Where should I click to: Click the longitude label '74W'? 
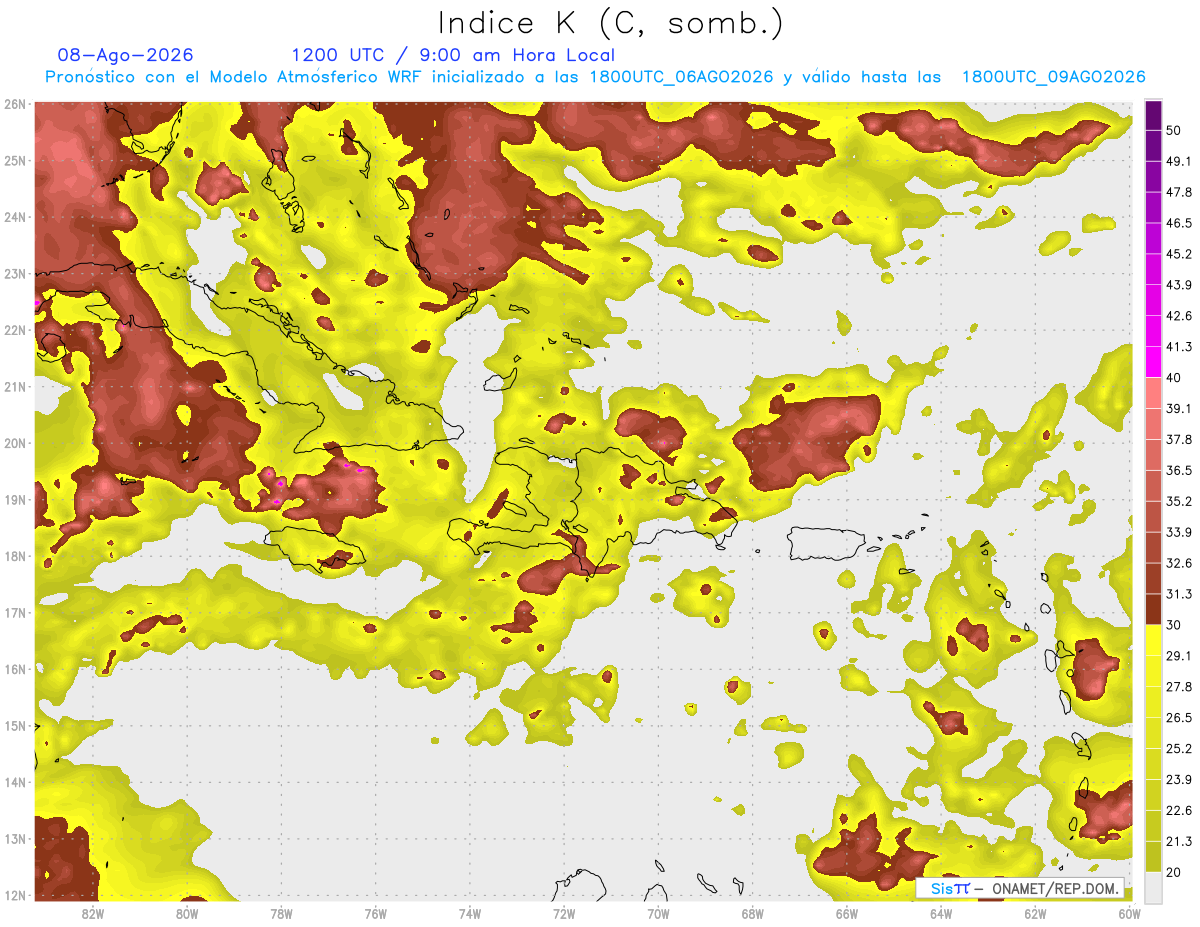[x=469, y=914]
